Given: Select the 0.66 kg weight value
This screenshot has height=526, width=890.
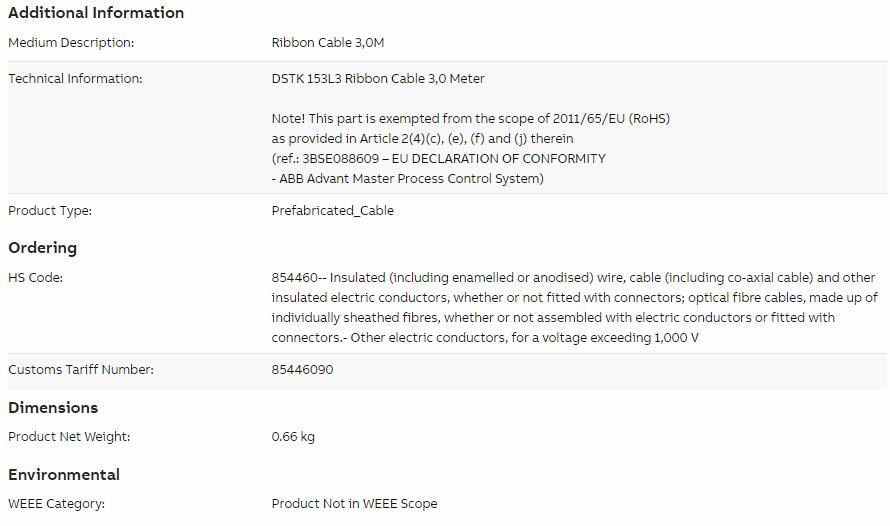Looking at the screenshot, I should click(293, 436).
